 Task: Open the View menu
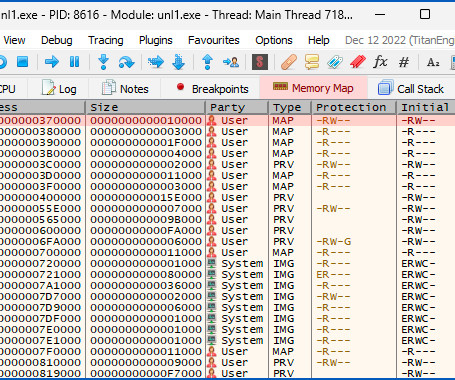(14, 40)
